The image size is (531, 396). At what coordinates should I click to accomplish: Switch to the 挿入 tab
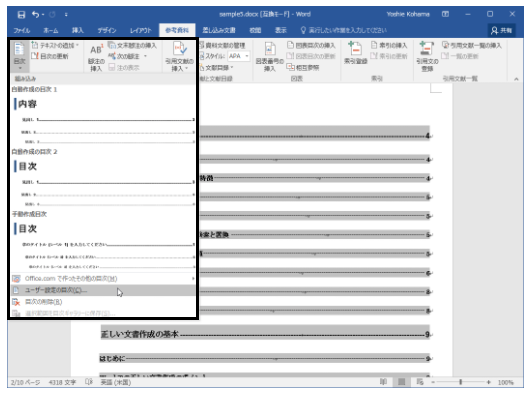[78, 30]
